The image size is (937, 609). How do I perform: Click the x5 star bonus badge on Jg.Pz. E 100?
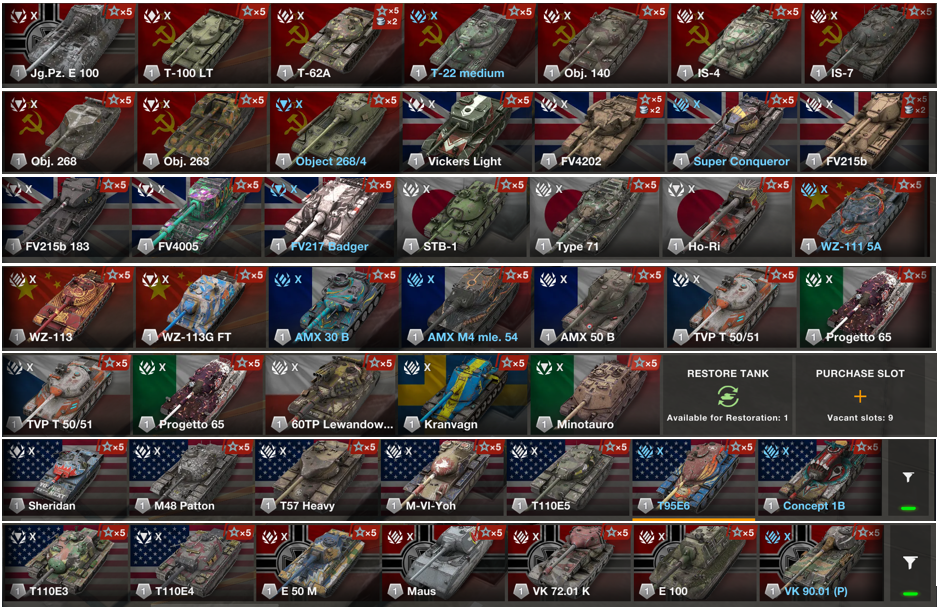120,11
